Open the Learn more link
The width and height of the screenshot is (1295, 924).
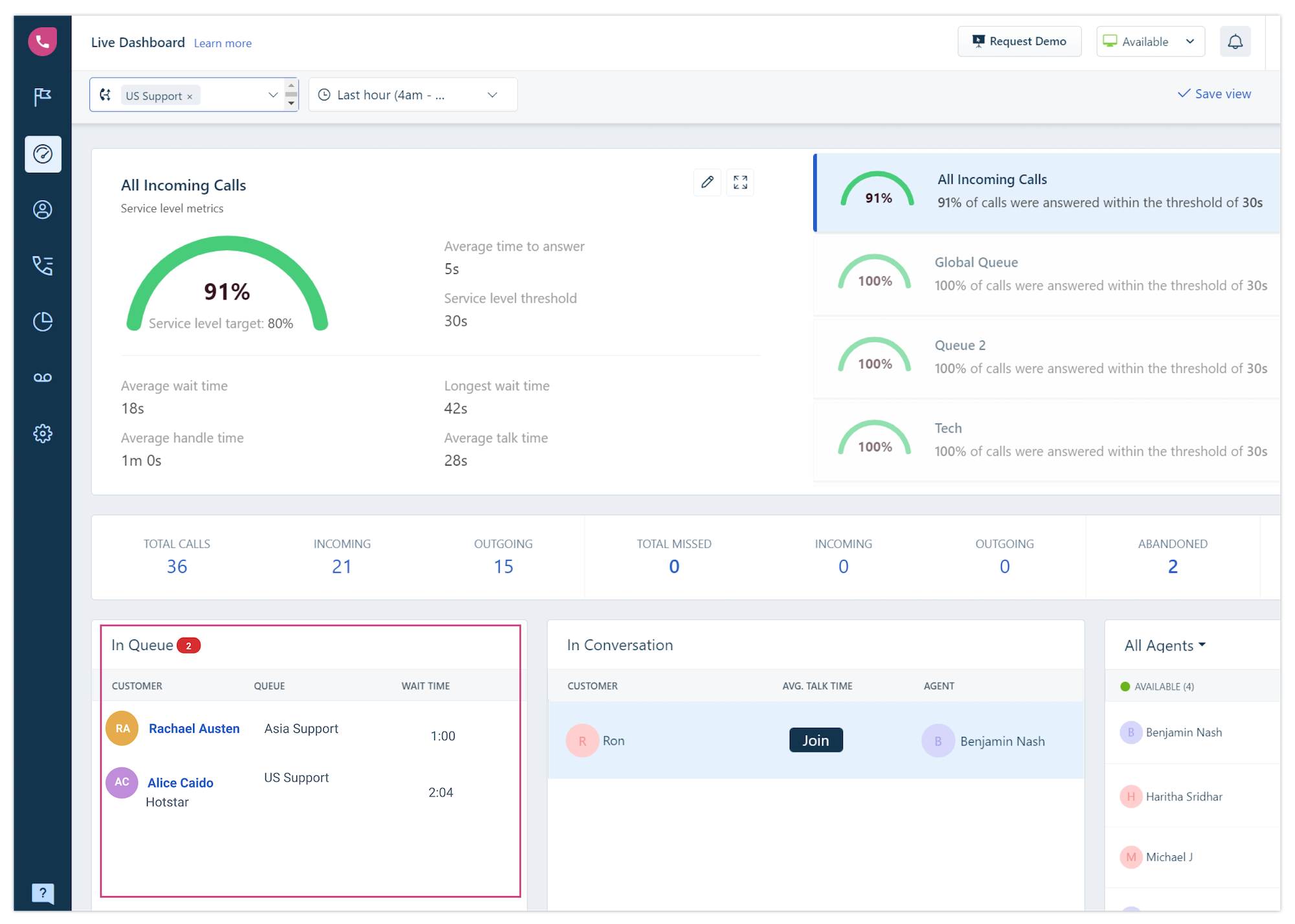pos(223,43)
